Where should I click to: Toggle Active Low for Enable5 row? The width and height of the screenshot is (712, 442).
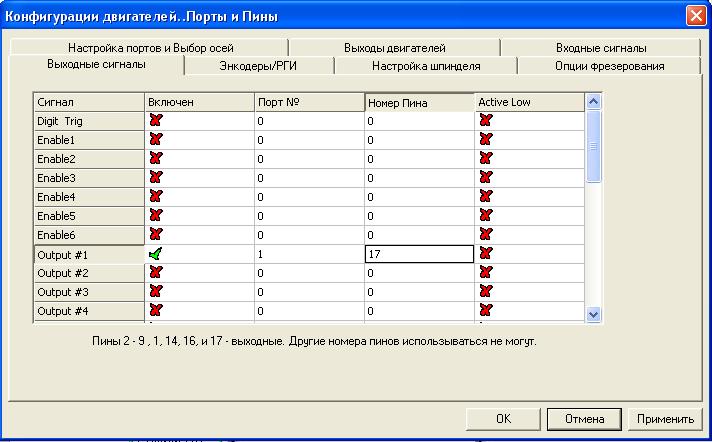[486, 215]
